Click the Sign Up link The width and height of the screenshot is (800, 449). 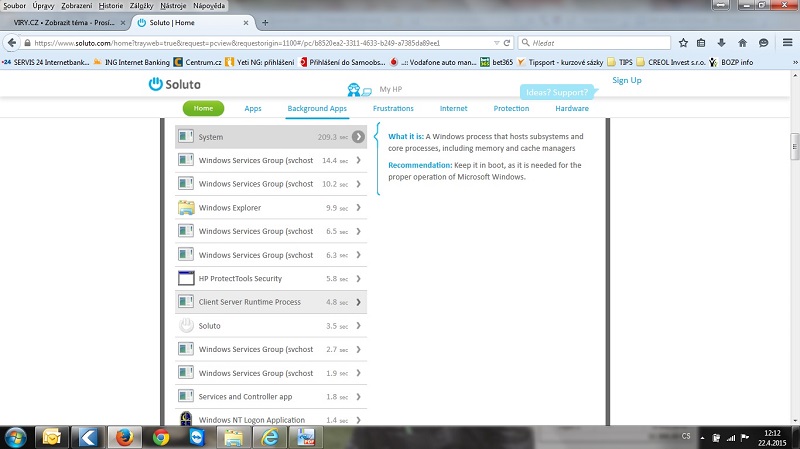[627, 80]
